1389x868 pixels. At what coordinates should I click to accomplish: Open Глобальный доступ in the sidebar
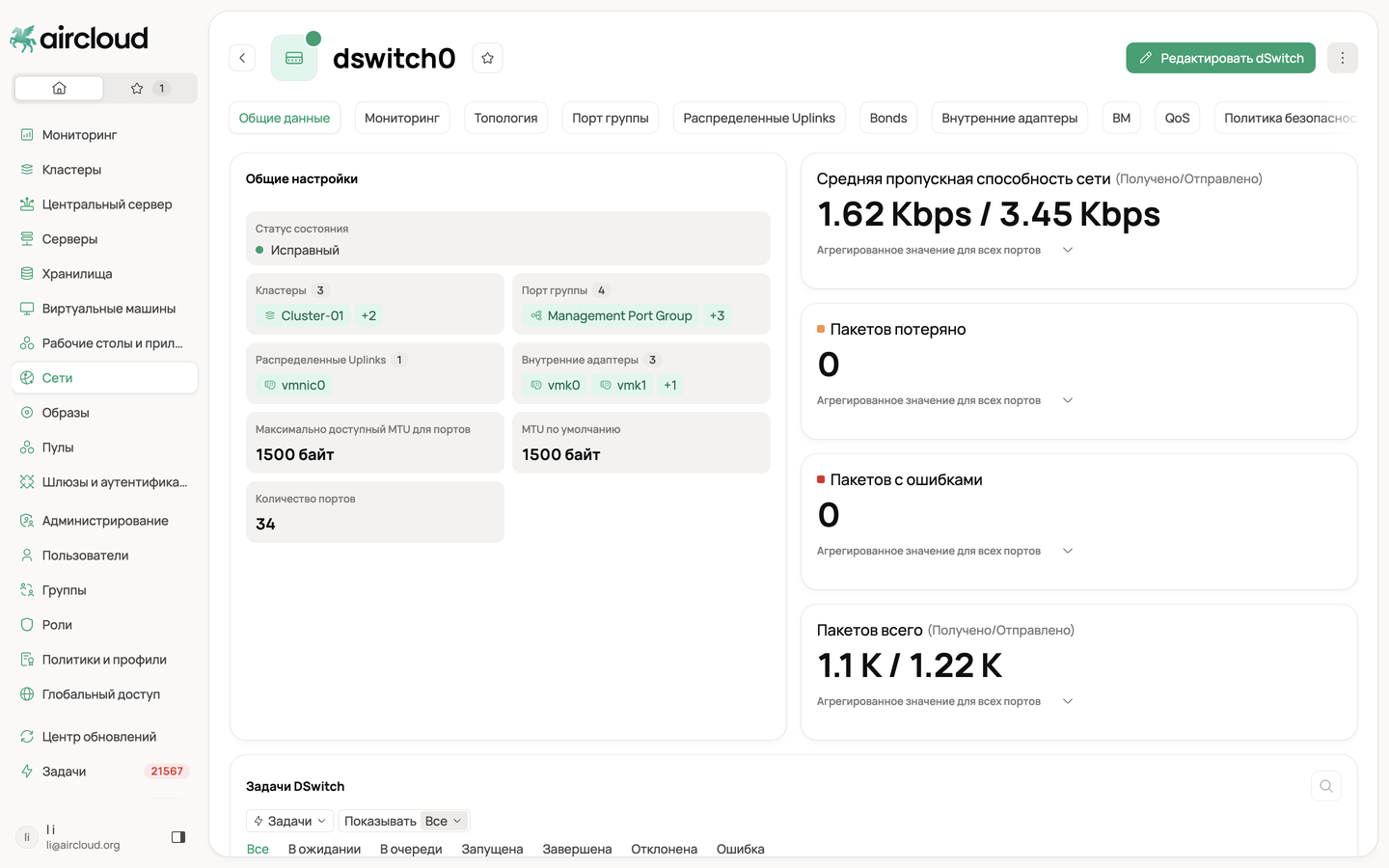pos(104,694)
